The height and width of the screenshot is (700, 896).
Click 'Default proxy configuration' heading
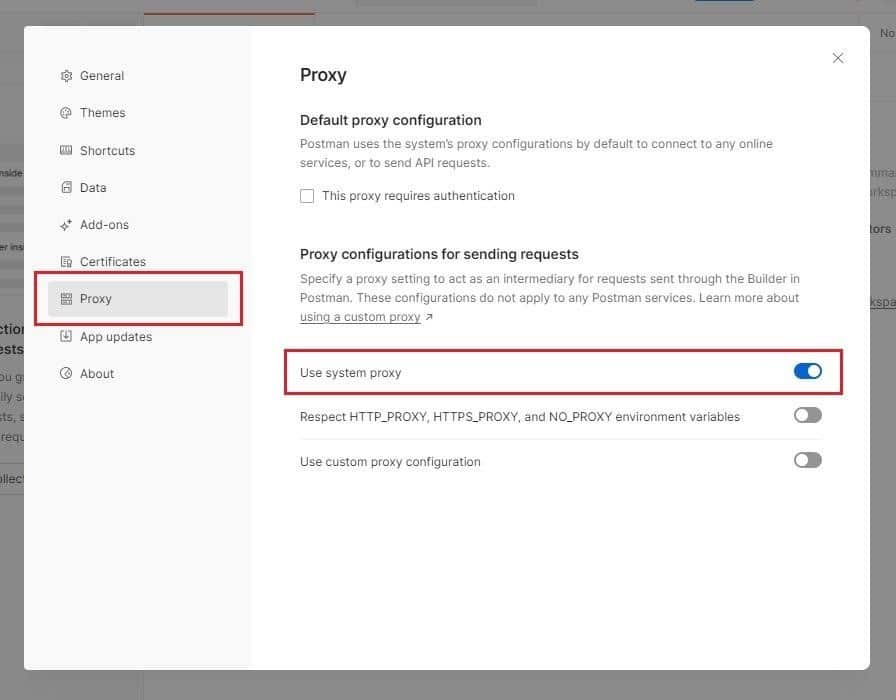(391, 120)
